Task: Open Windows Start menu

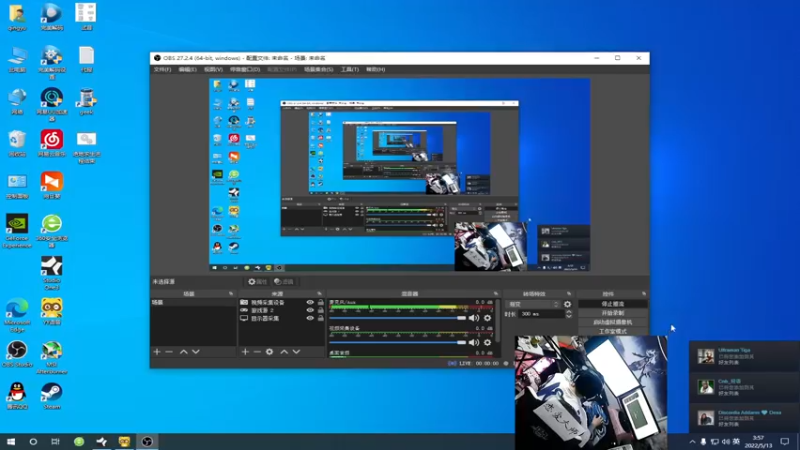Action: (x=11, y=441)
